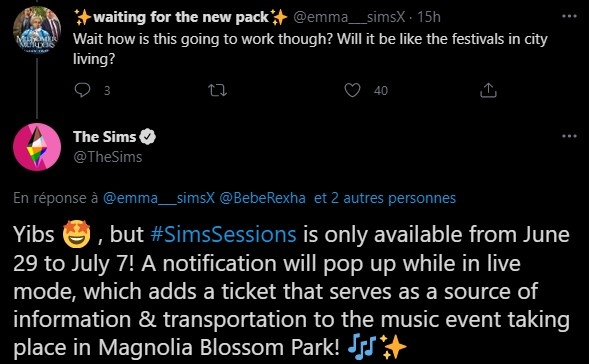
Task: Show the 'et 2 autres personnes' list
Action: pos(385,198)
